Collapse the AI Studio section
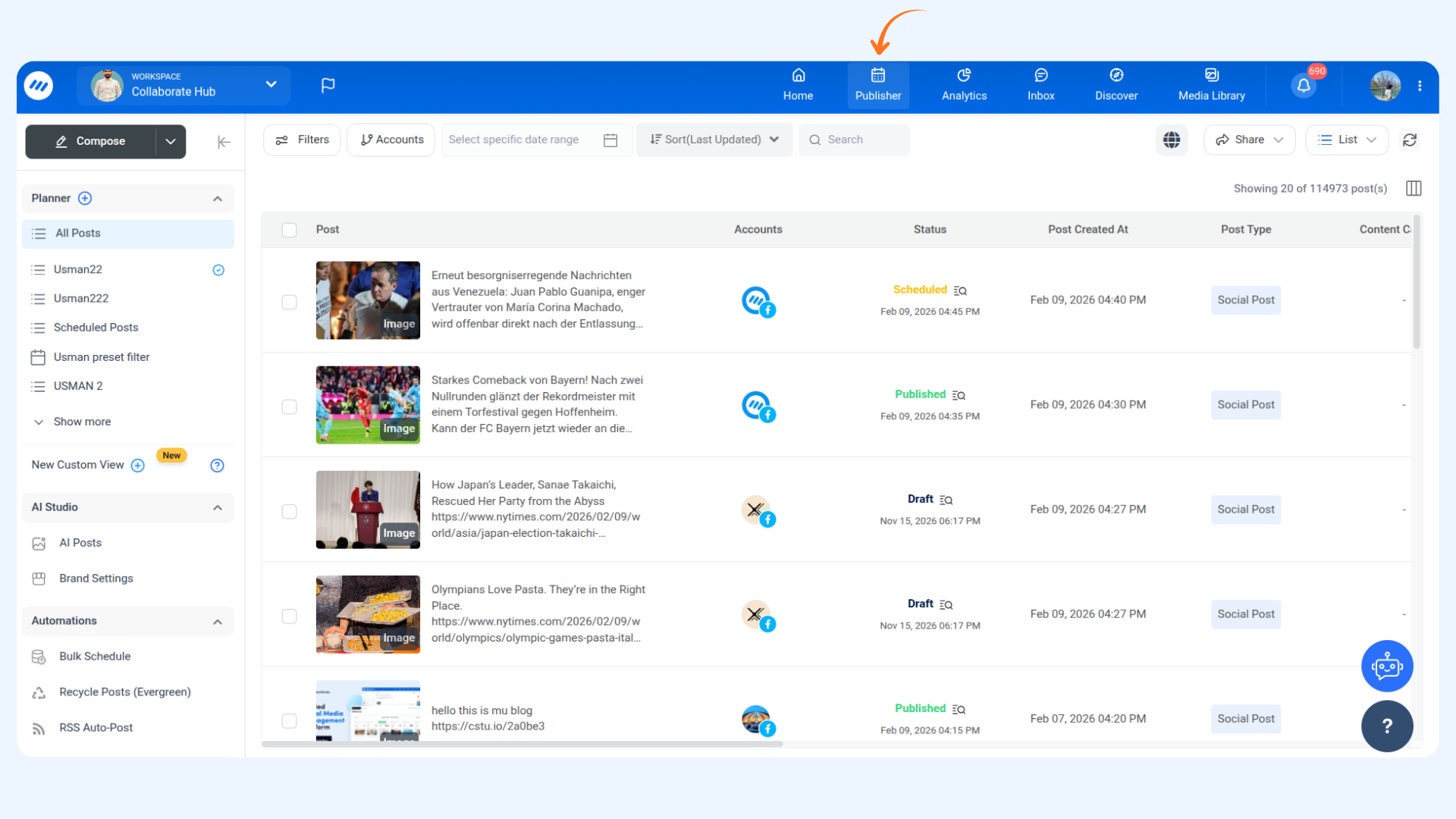1456x819 pixels. (x=218, y=508)
